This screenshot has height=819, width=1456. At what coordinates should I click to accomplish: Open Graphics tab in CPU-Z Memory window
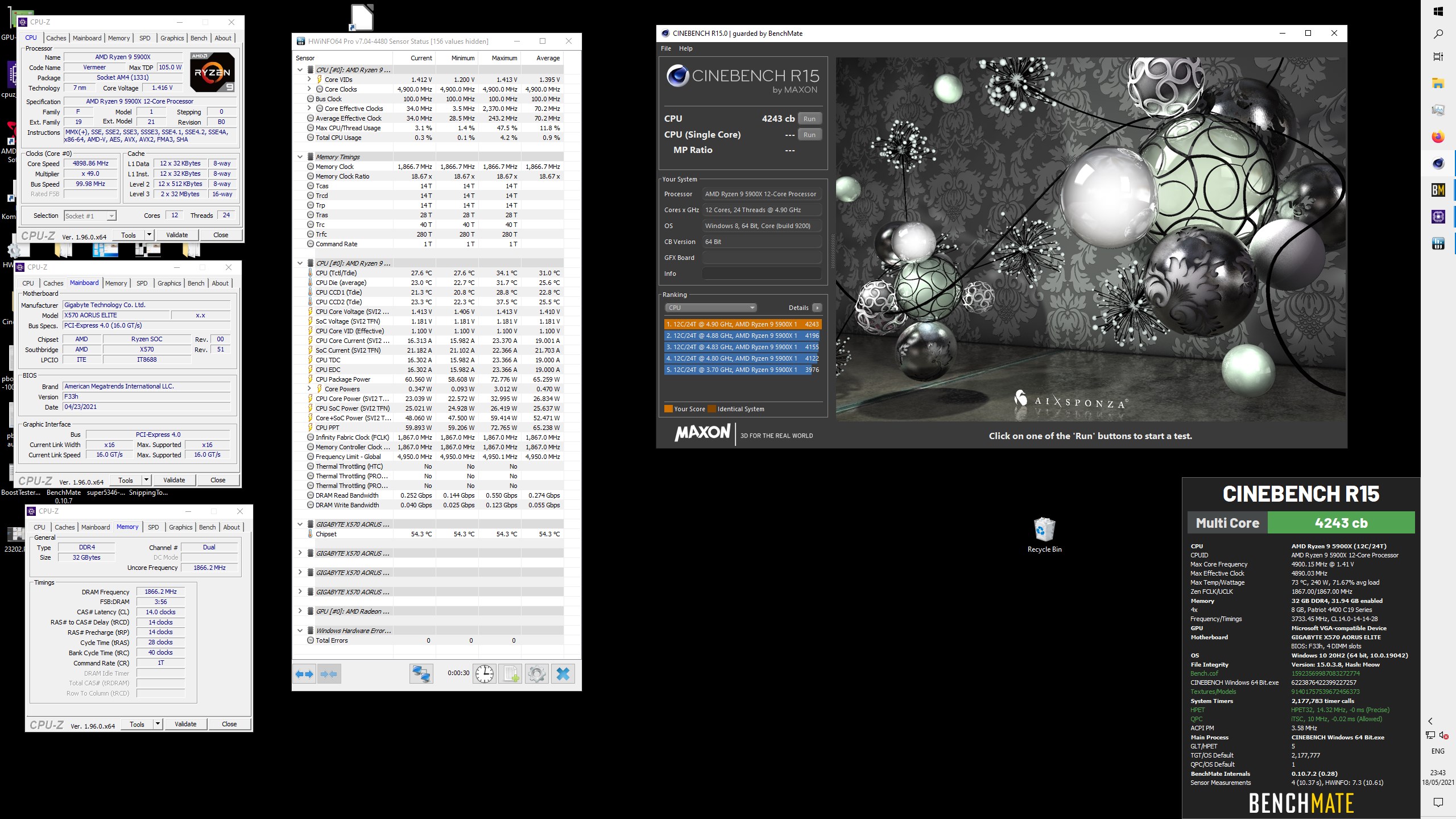click(x=181, y=527)
